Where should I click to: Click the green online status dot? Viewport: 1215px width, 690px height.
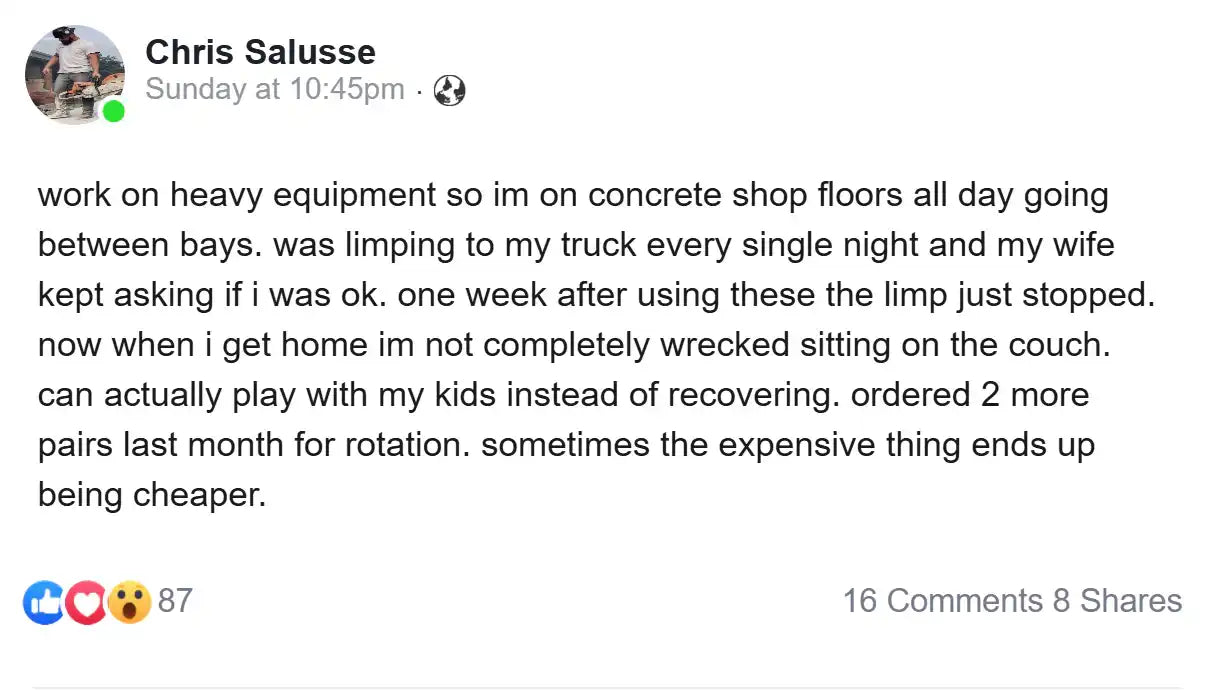pos(114,111)
